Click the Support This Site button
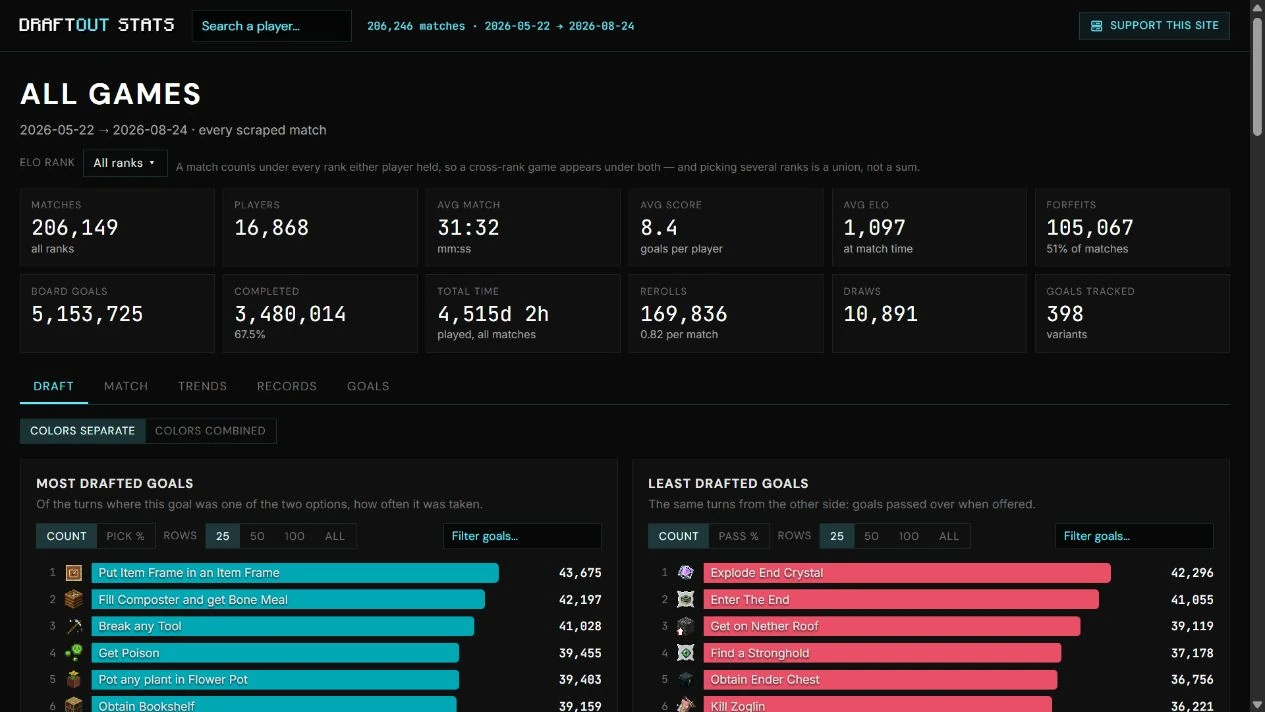The image size is (1265, 712). tap(1154, 26)
